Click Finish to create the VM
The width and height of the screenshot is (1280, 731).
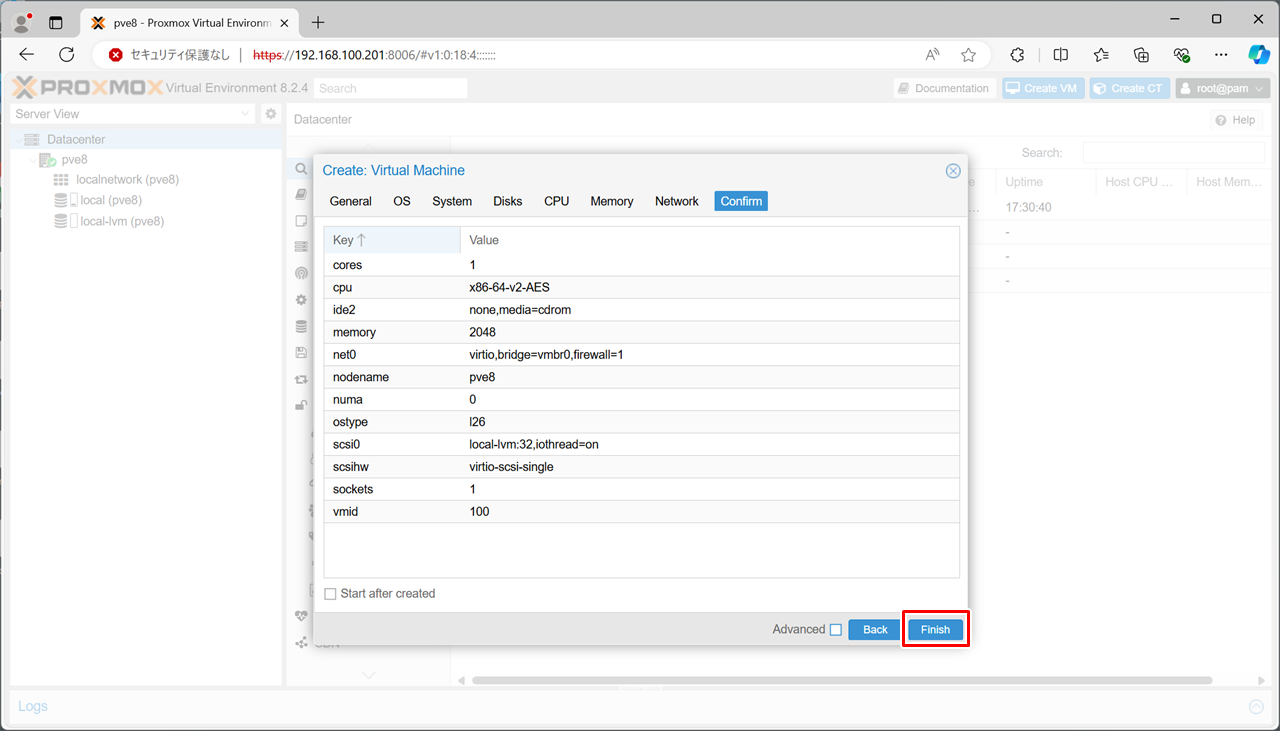[935, 630]
